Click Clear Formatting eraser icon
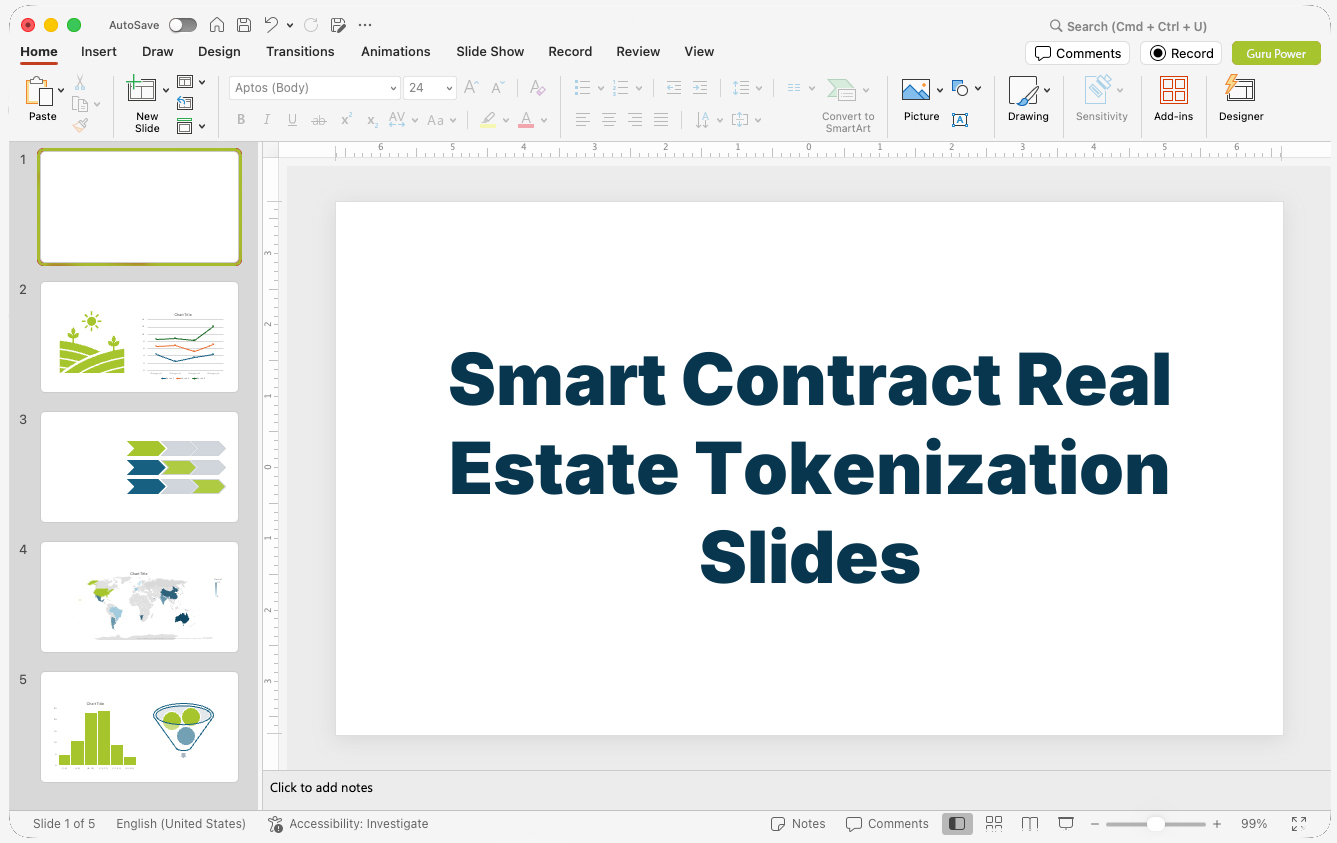 pyautogui.click(x=537, y=88)
